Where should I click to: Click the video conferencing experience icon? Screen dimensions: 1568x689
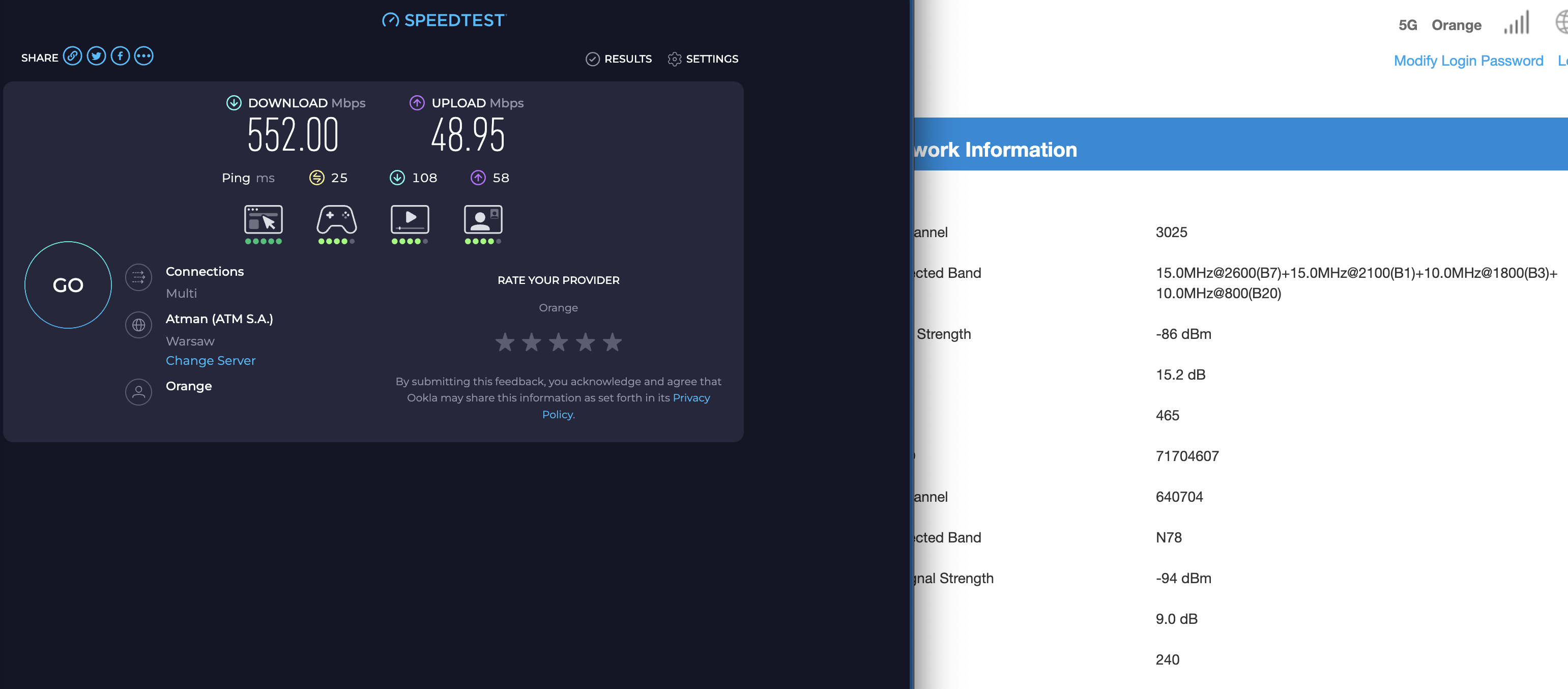pos(483,220)
